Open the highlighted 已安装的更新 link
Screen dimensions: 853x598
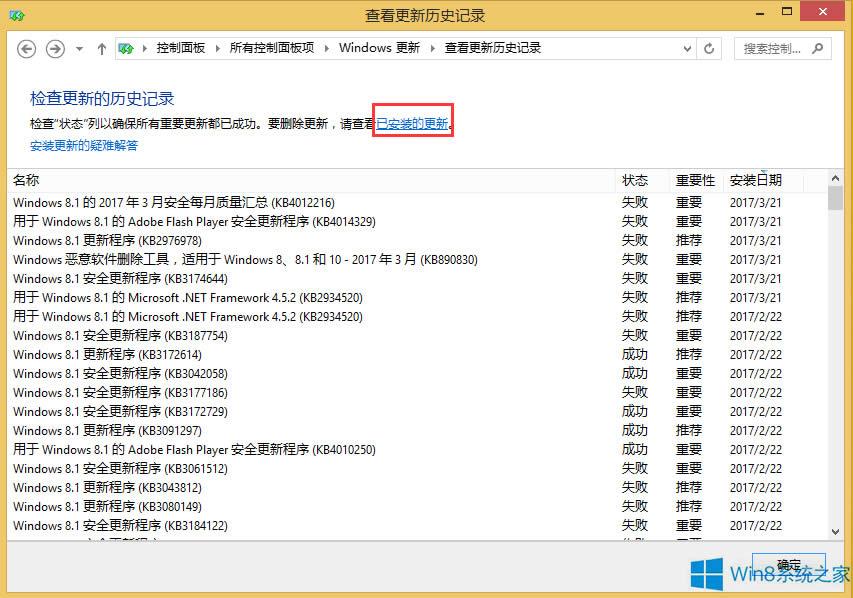click(411, 122)
